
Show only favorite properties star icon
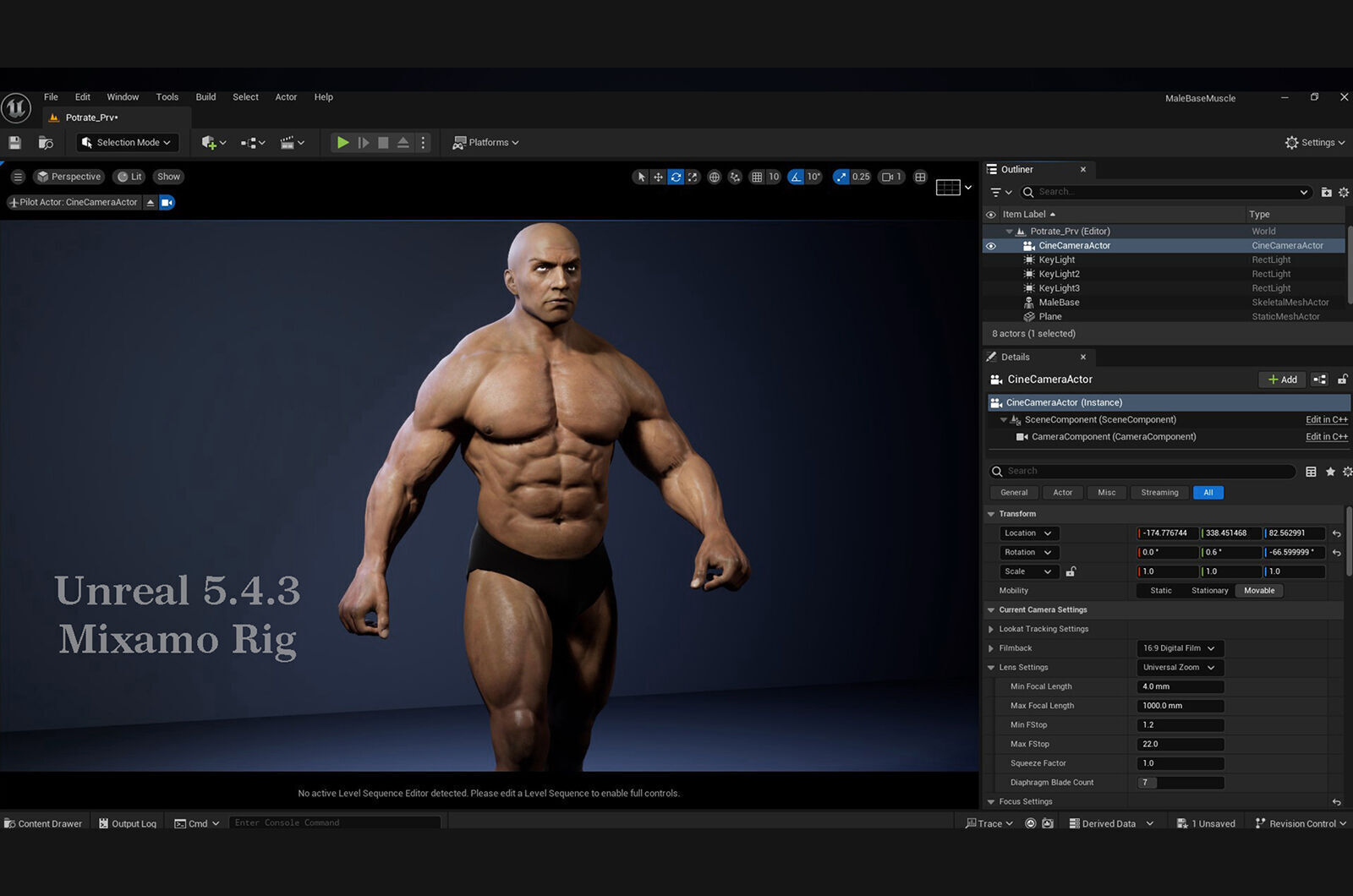click(x=1330, y=472)
